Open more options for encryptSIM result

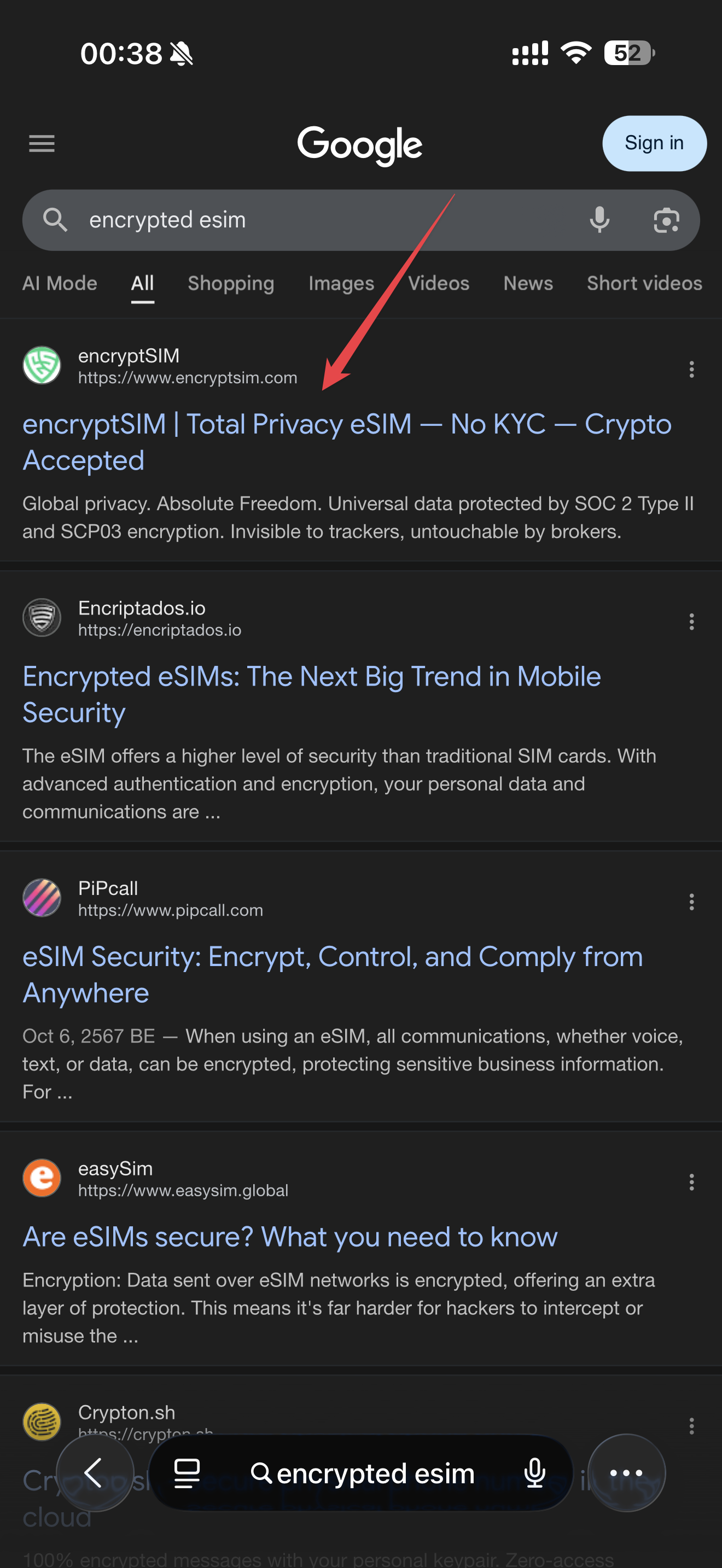click(691, 369)
